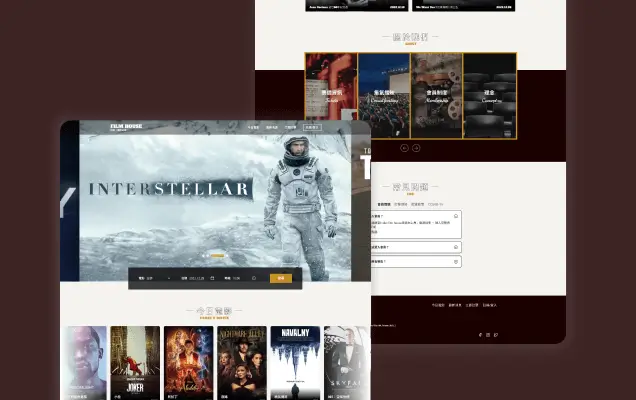
Task: Open the Moonlight movie poster
Action: (x=84, y=363)
